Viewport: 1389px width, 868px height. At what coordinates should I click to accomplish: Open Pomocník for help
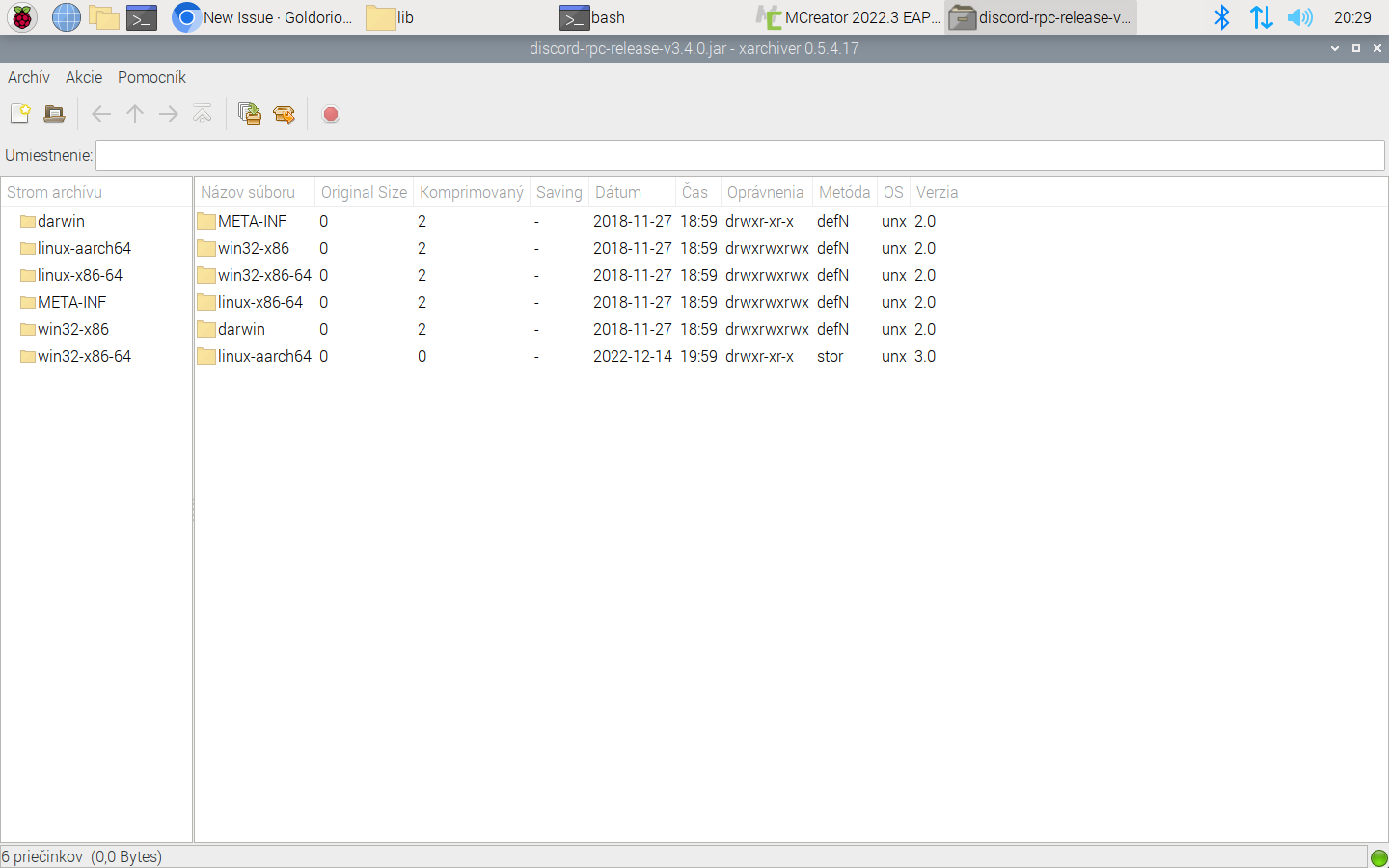point(151,77)
